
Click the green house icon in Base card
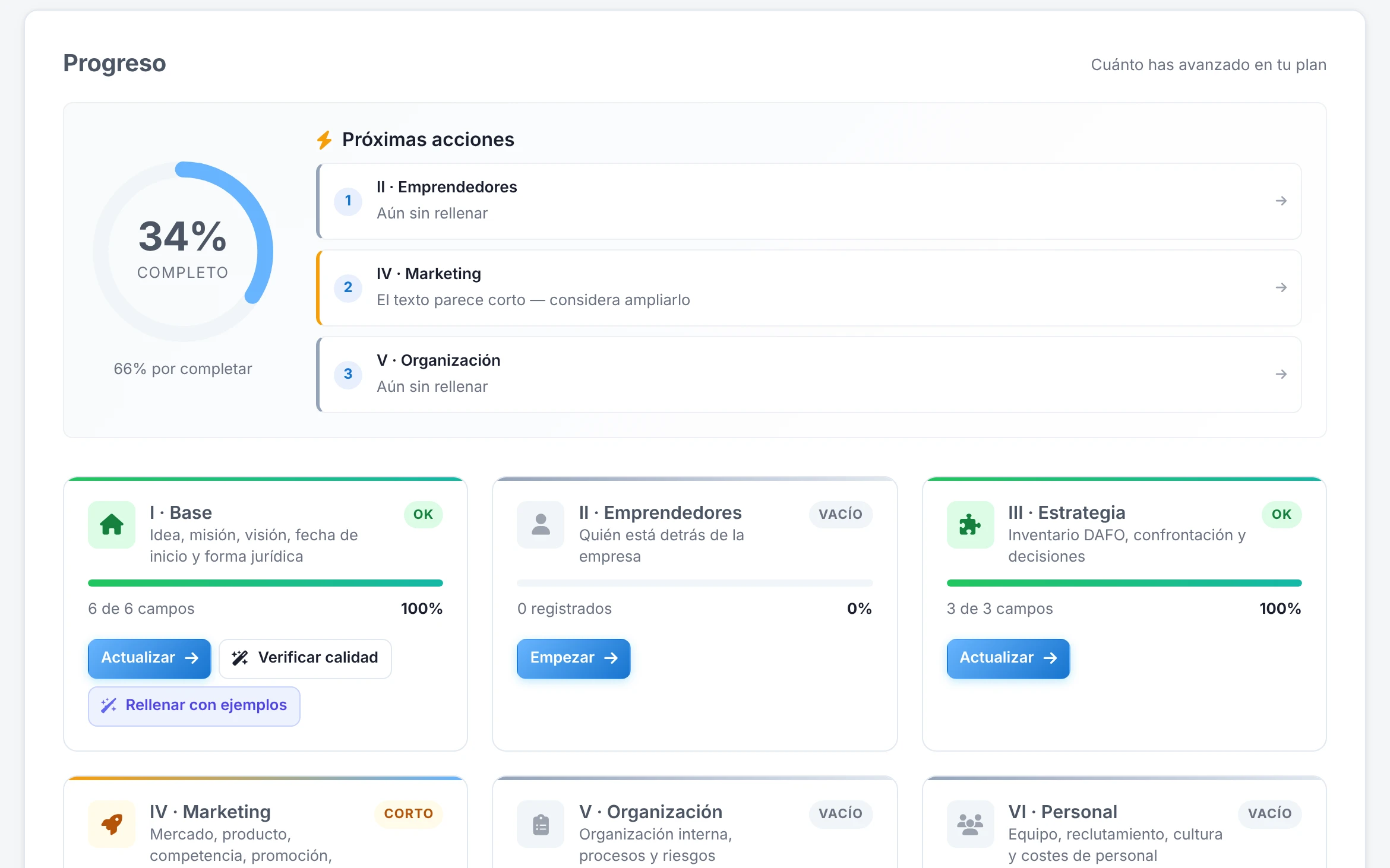pyautogui.click(x=112, y=525)
